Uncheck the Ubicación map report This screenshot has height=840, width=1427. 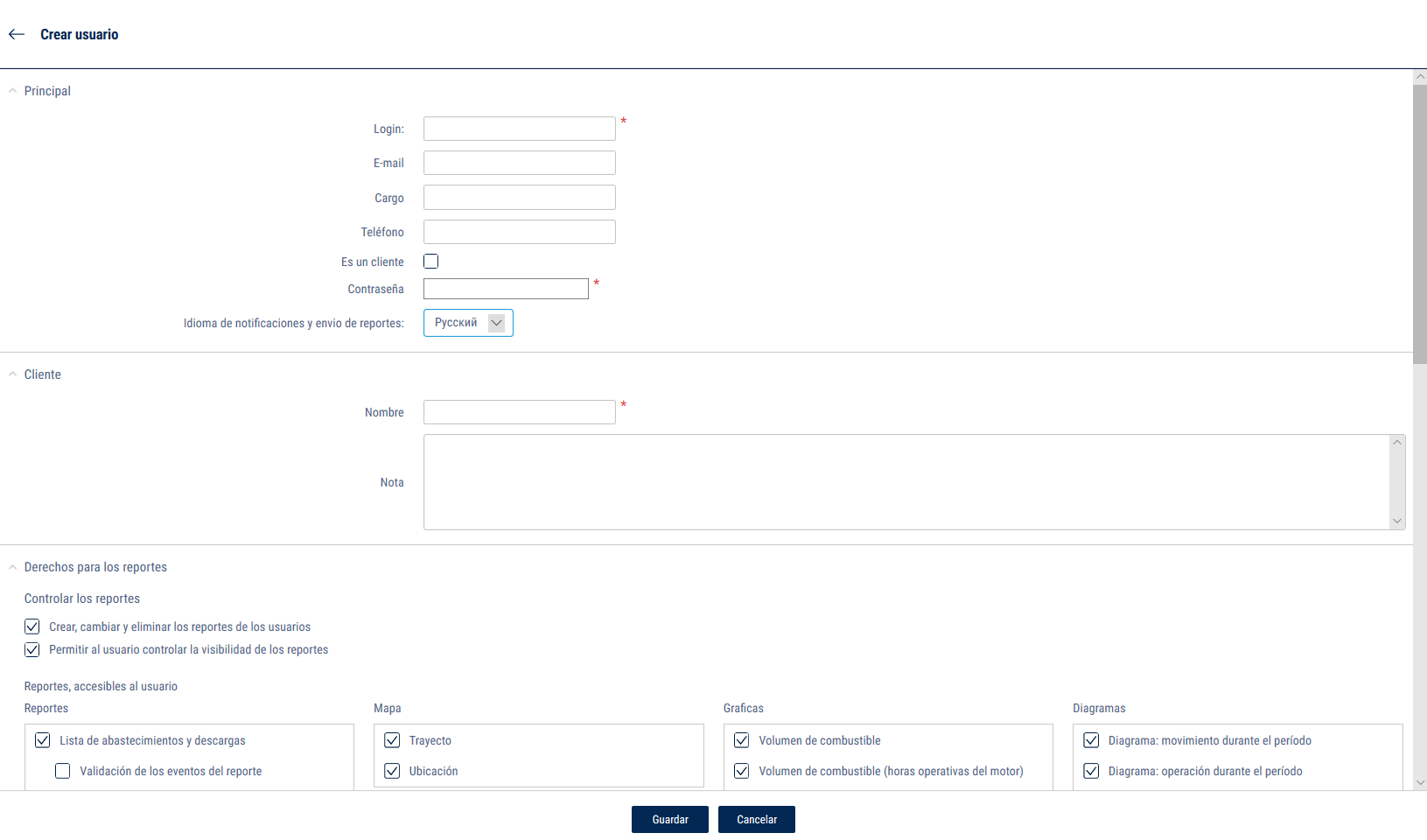click(392, 771)
